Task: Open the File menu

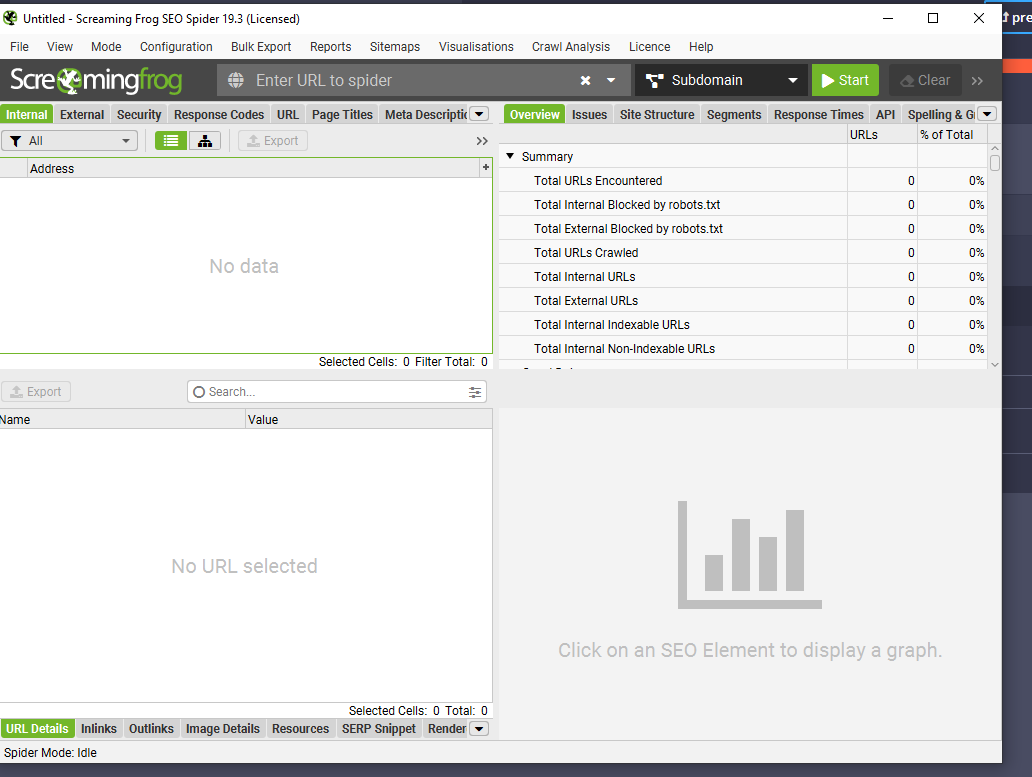Action: [x=19, y=47]
